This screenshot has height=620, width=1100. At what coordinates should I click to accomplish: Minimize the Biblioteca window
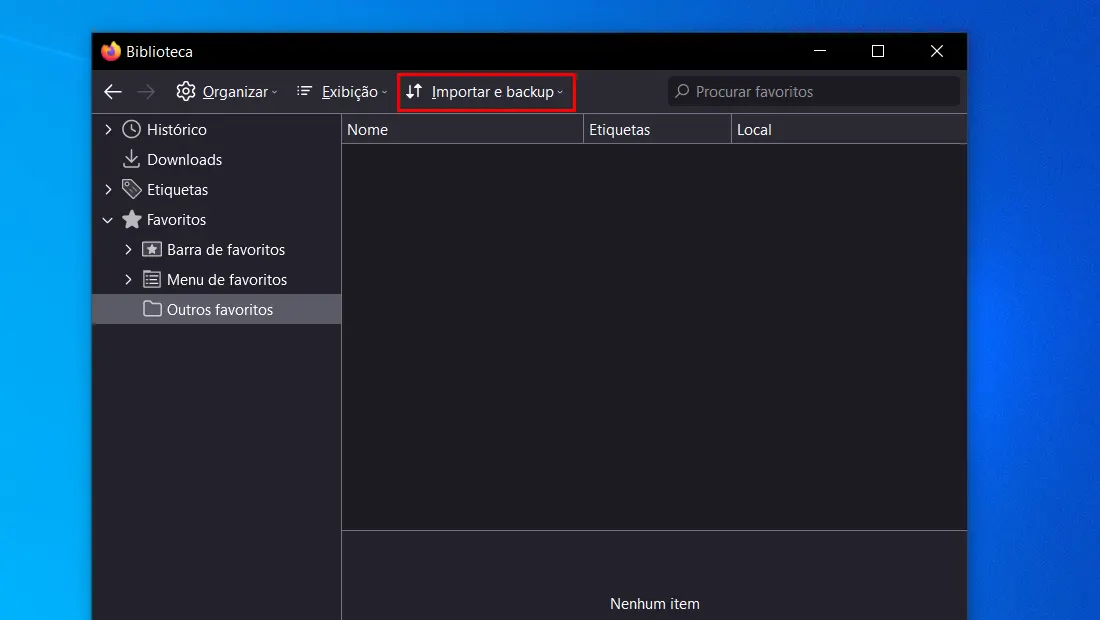point(819,51)
